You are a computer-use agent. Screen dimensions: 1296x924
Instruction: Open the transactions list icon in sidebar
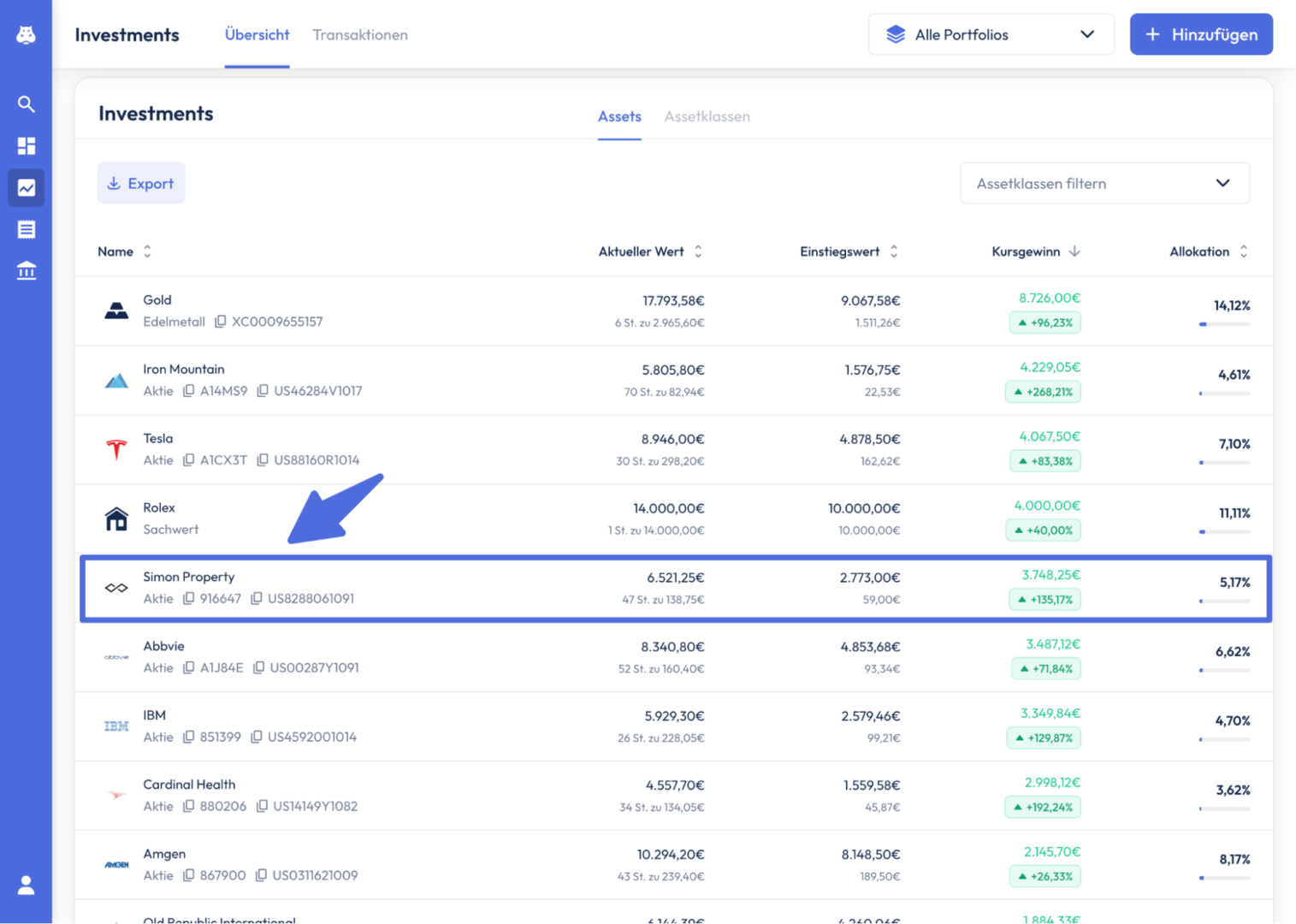point(26,229)
